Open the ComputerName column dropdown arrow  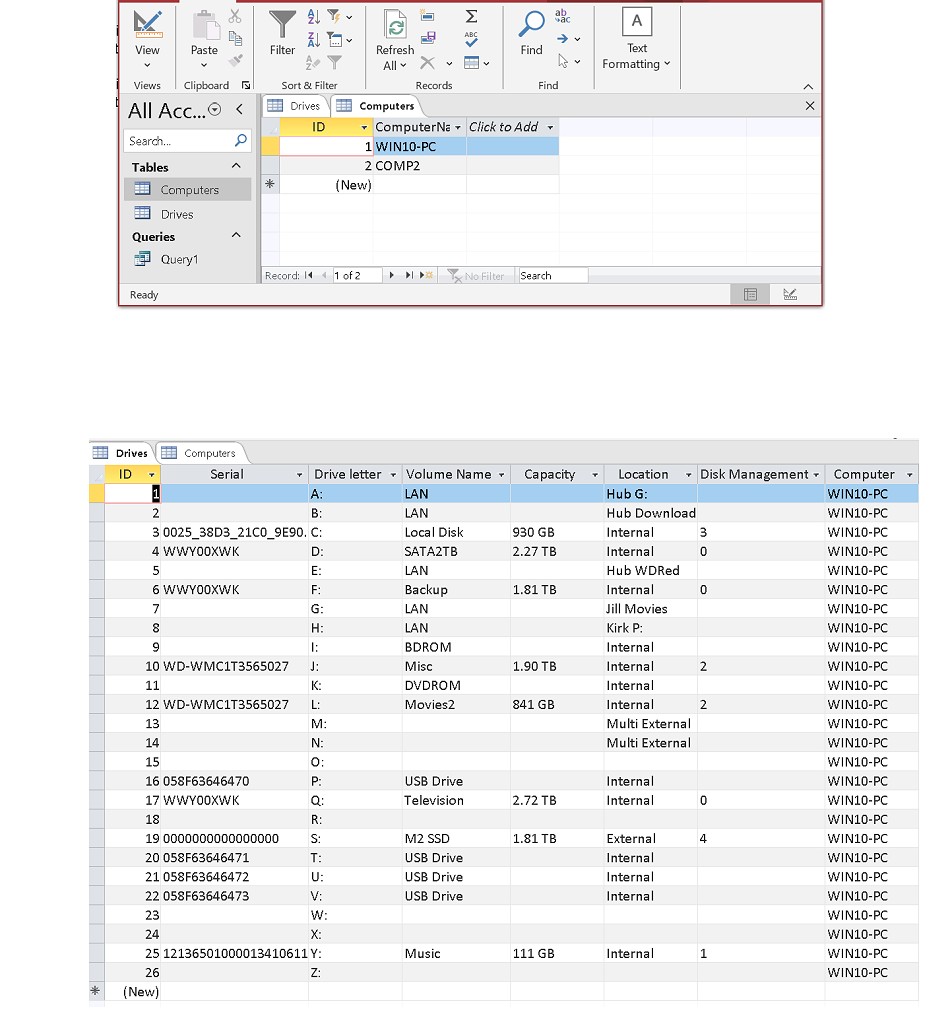click(x=458, y=128)
